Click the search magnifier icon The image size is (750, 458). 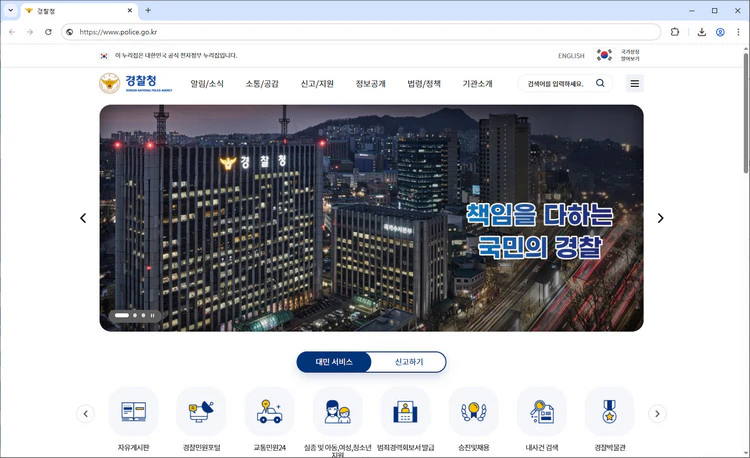(600, 83)
